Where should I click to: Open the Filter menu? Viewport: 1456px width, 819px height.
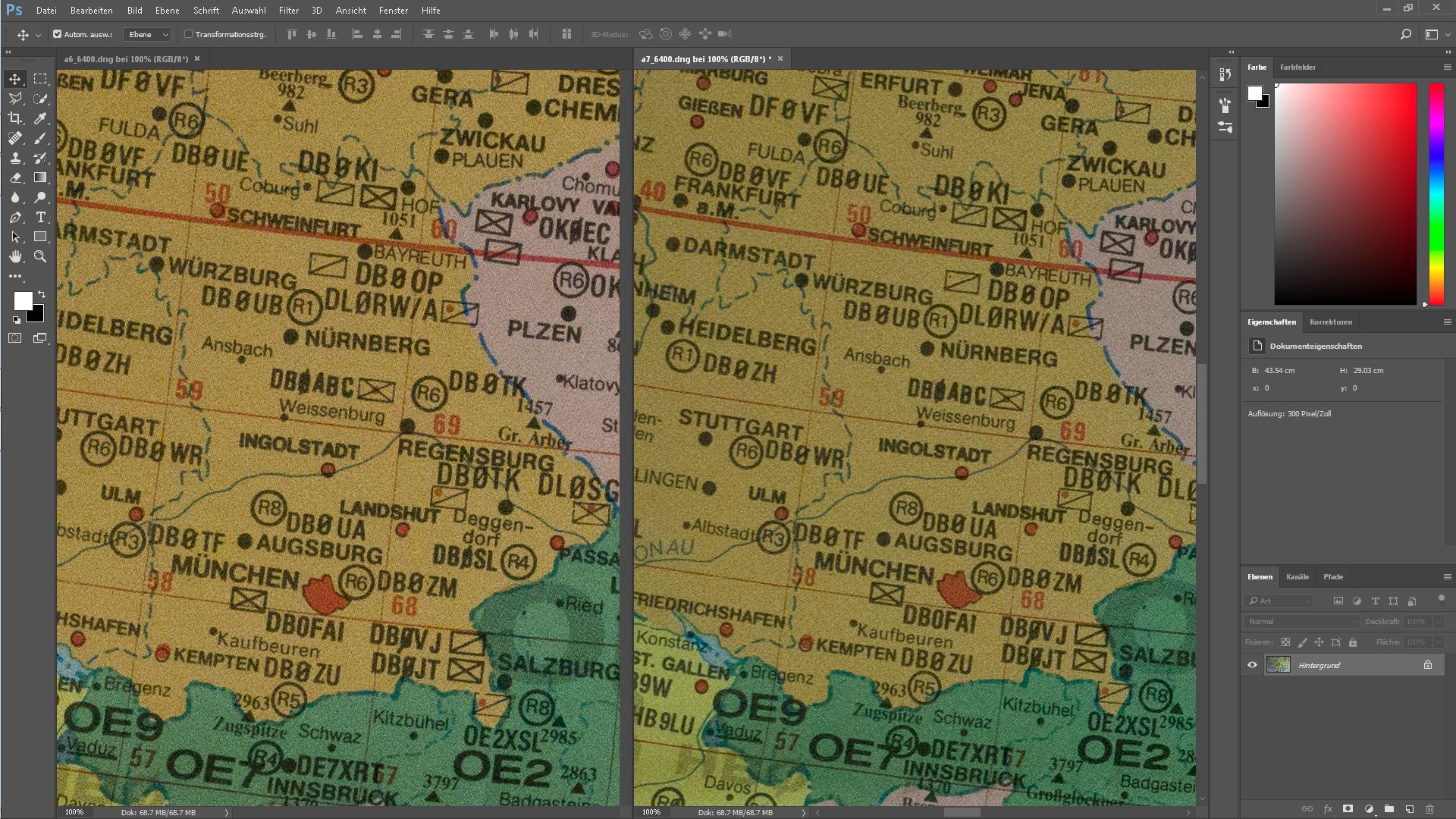(288, 11)
